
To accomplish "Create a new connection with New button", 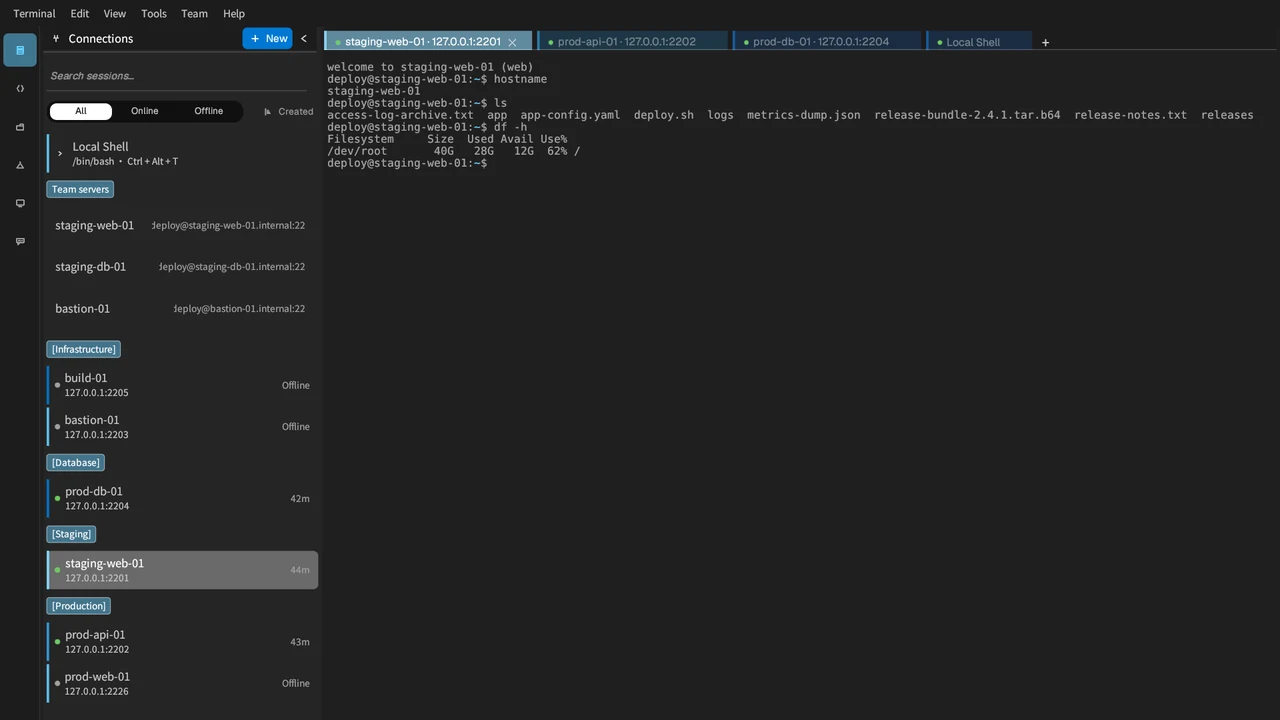I will [x=267, y=38].
